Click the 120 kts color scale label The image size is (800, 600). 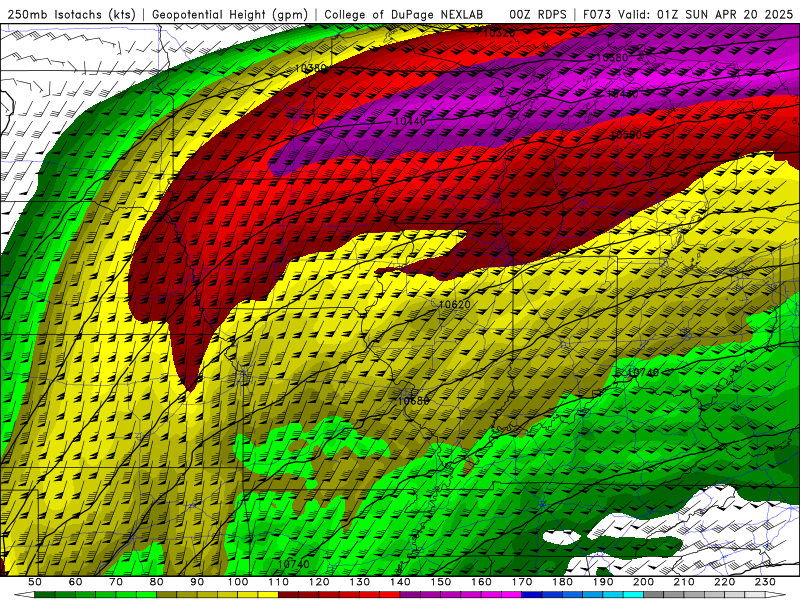click(319, 582)
